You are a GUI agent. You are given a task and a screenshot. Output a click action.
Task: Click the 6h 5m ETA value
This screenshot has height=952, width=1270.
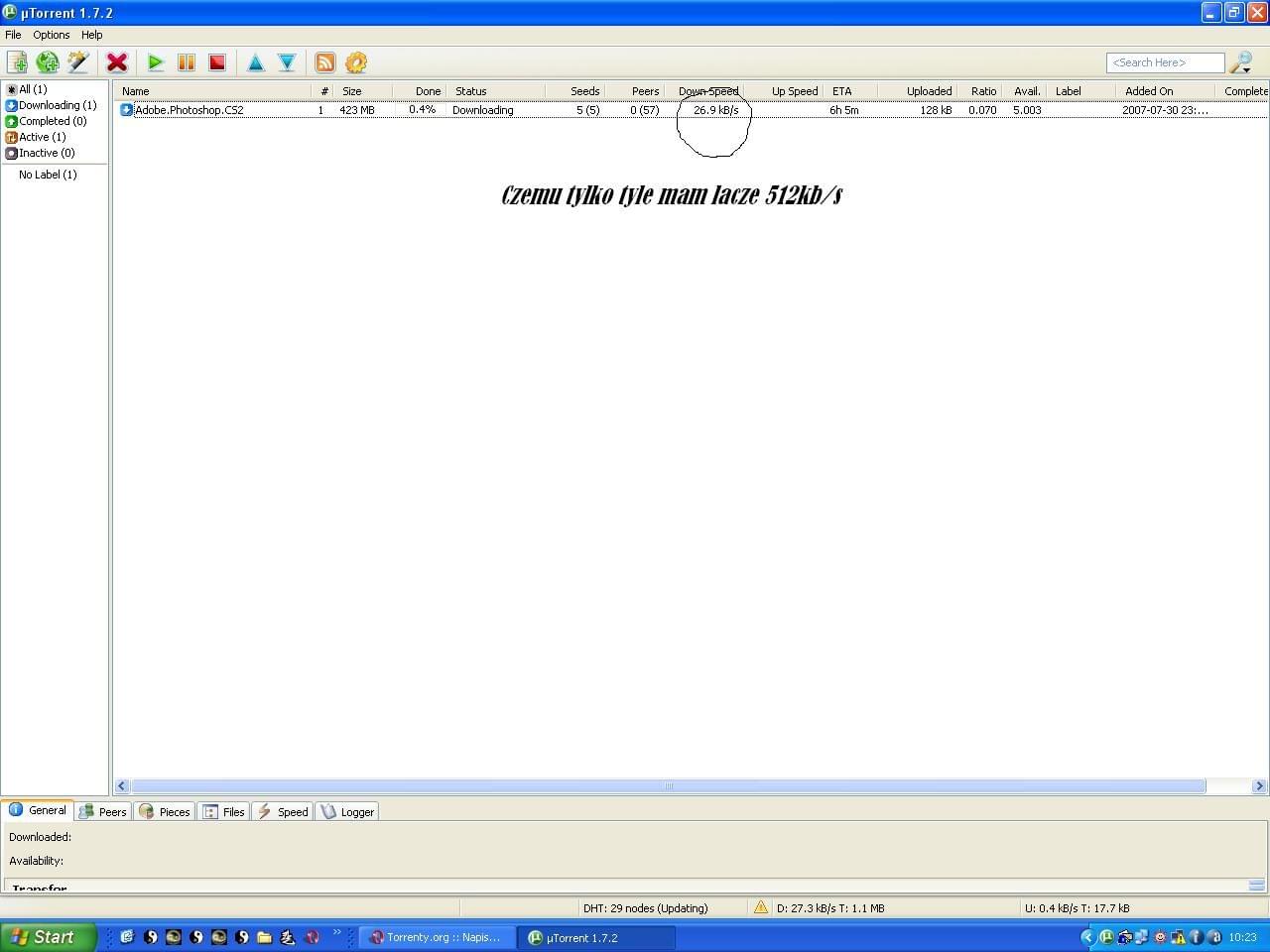844,110
